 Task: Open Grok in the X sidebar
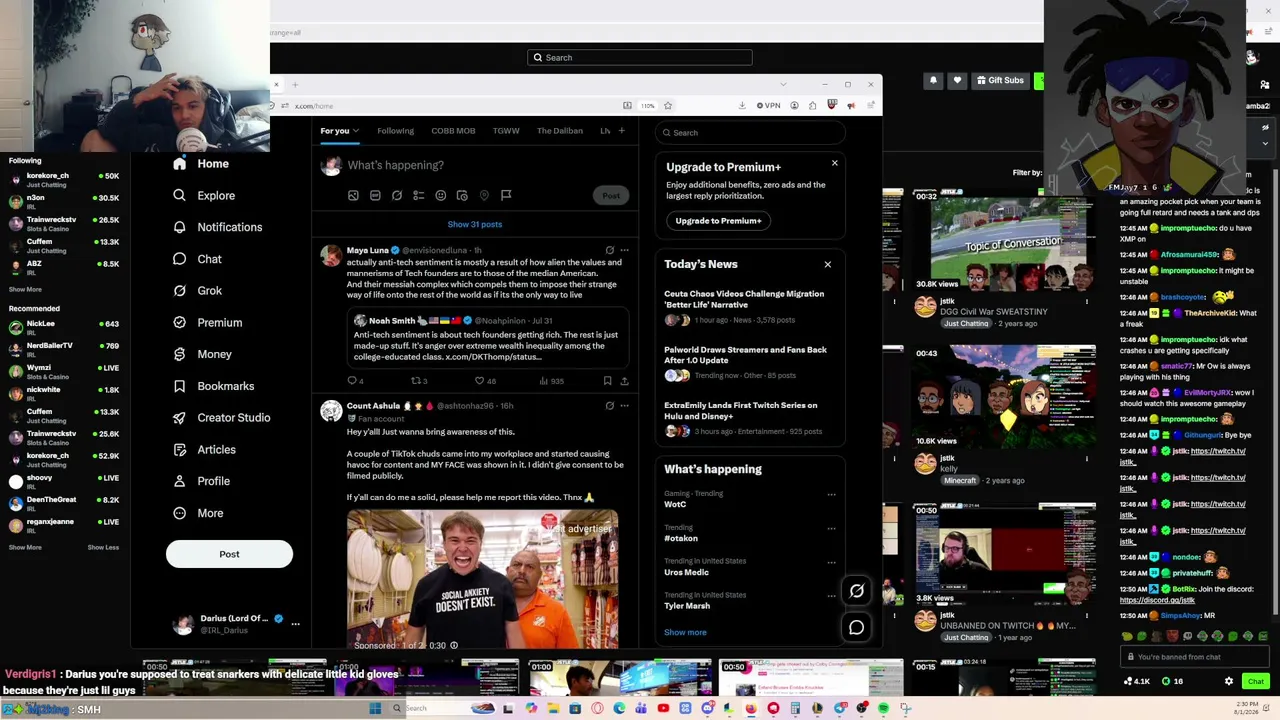click(197, 291)
